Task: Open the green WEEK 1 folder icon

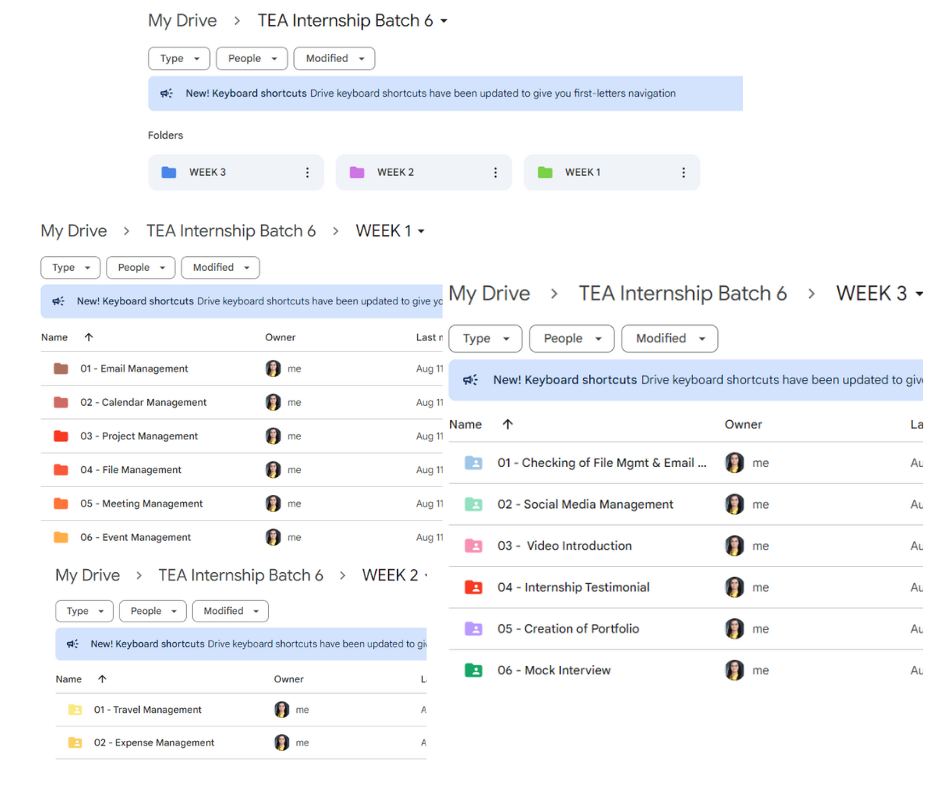Action: click(x=545, y=172)
